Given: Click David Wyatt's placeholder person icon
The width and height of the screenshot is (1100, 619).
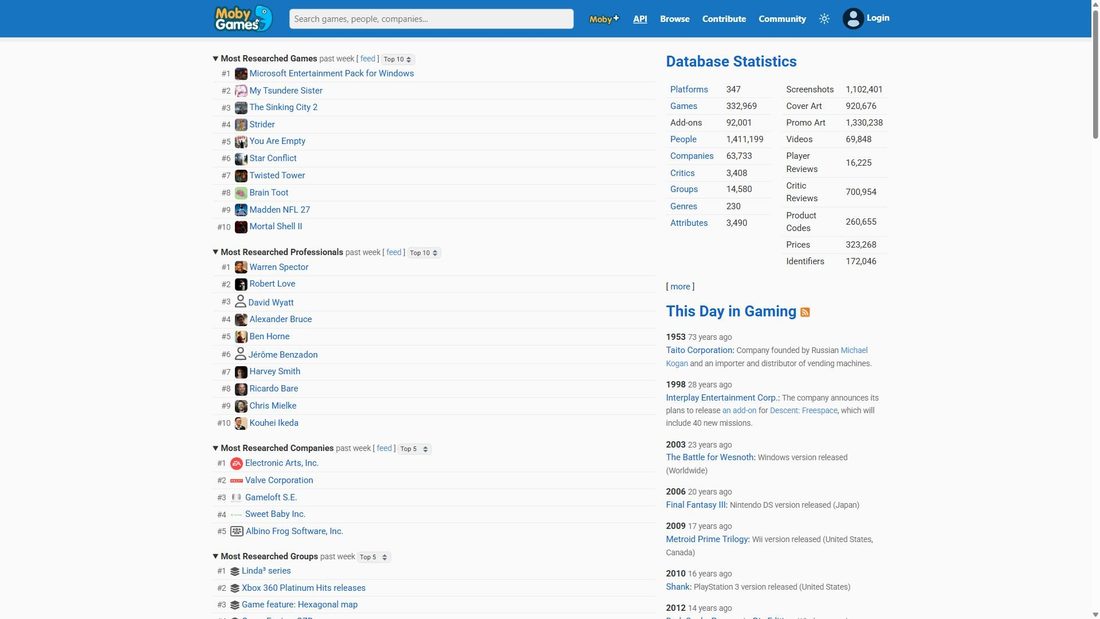Looking at the screenshot, I should pos(240,302).
